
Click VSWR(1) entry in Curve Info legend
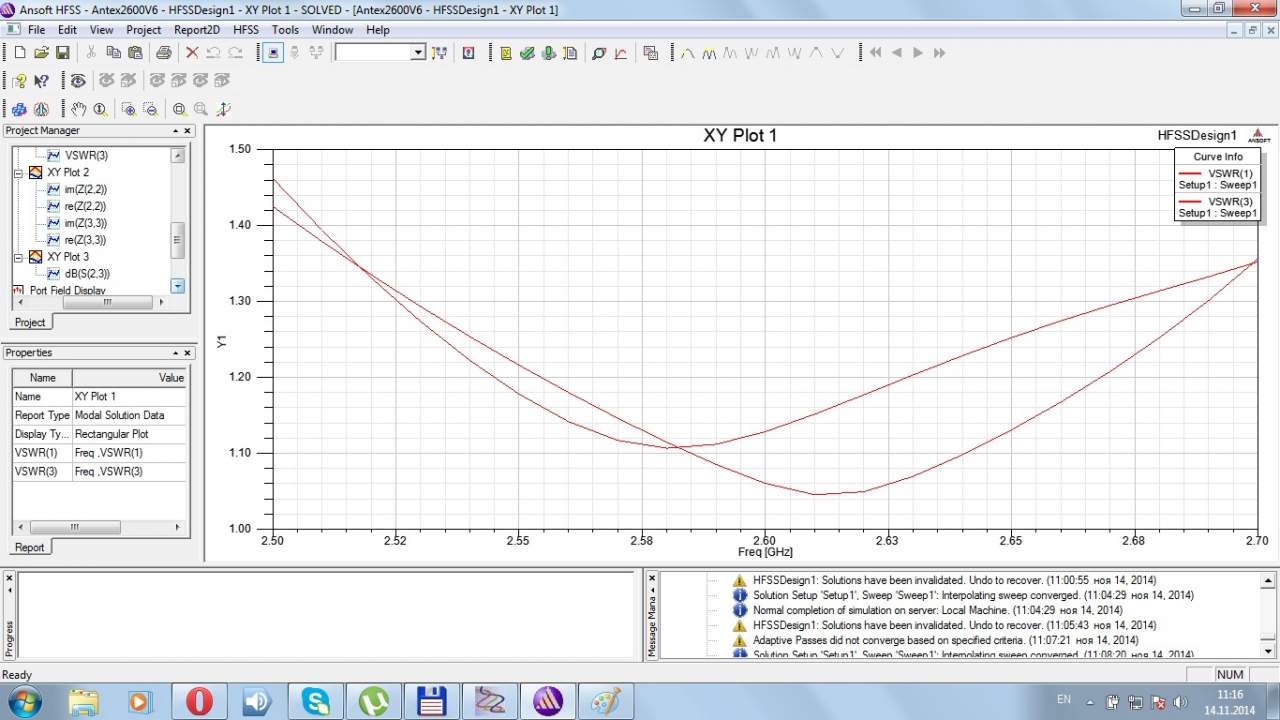pyautogui.click(x=1230, y=173)
